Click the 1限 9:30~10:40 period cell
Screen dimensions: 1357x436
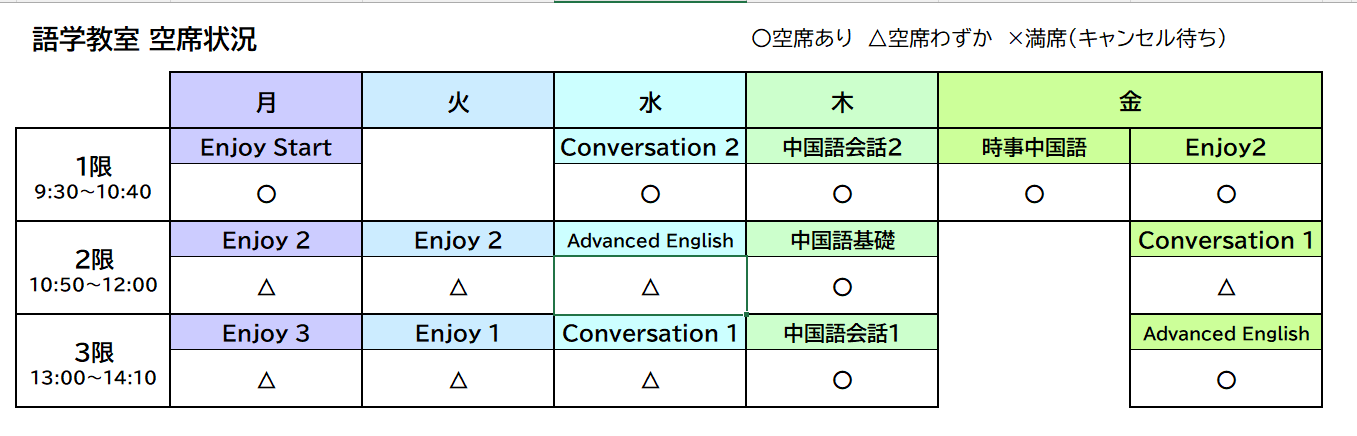[x=94, y=176]
